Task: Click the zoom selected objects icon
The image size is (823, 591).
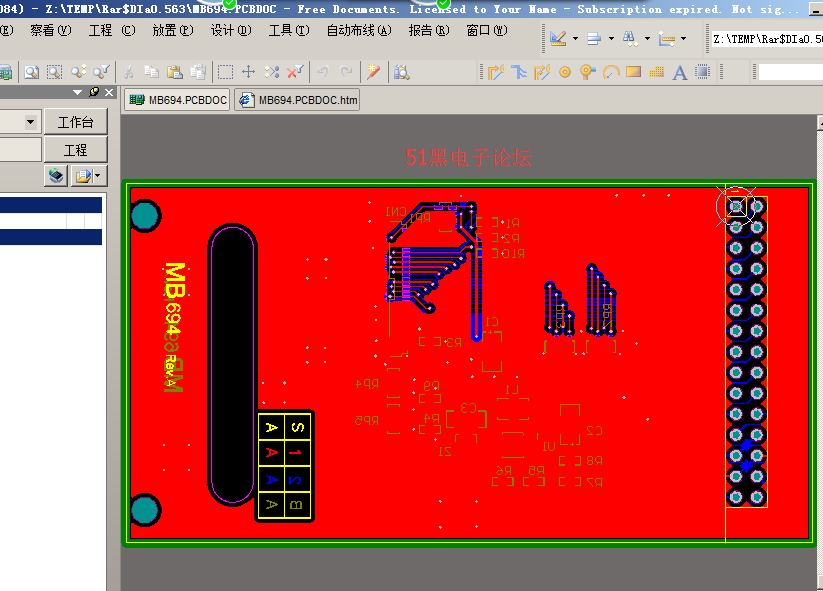Action: [79, 72]
